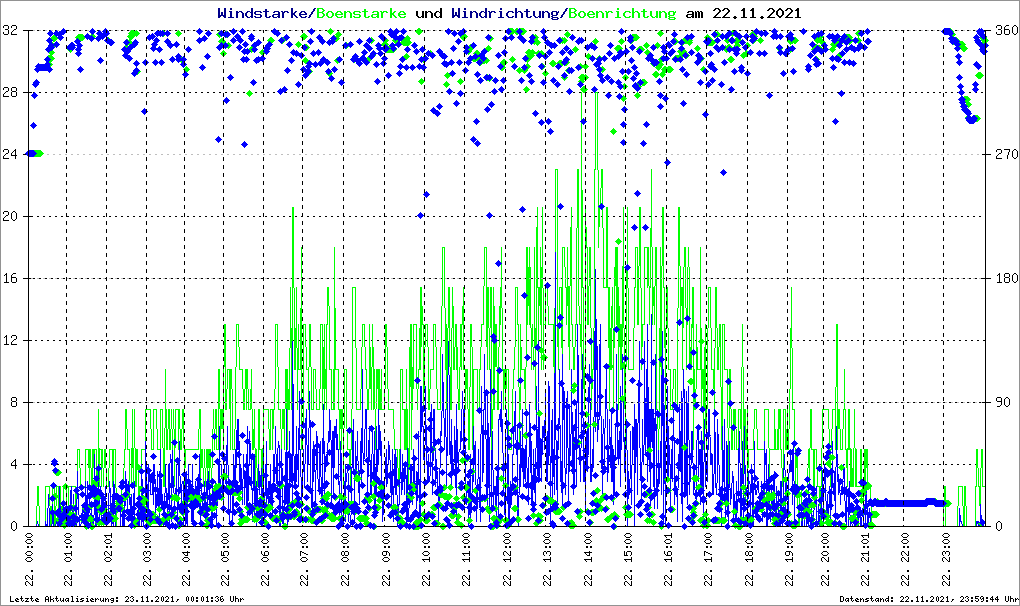
Task: Click the left y-axis label 16
Action: click(x=10, y=278)
